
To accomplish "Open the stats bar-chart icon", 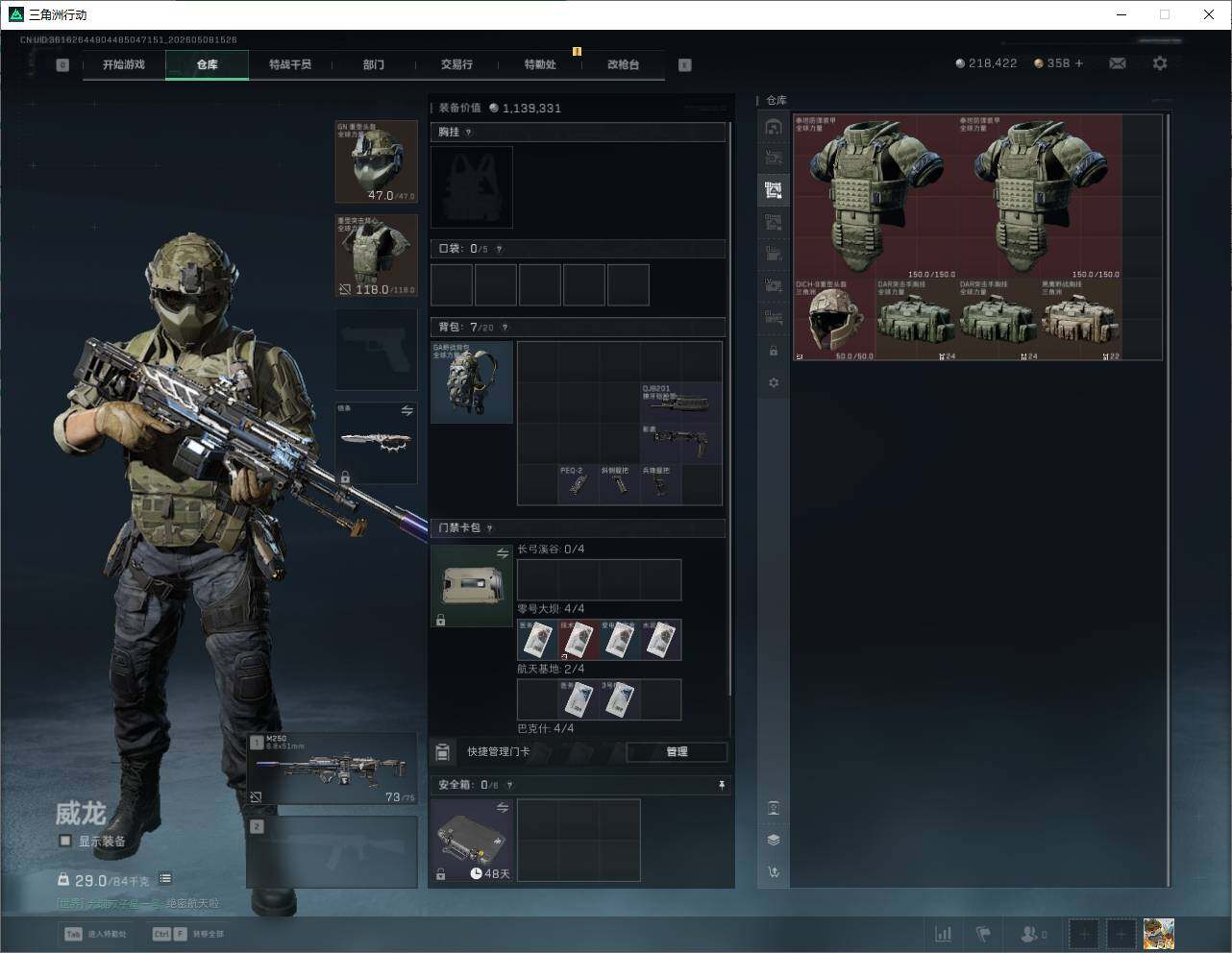I will tap(944, 934).
